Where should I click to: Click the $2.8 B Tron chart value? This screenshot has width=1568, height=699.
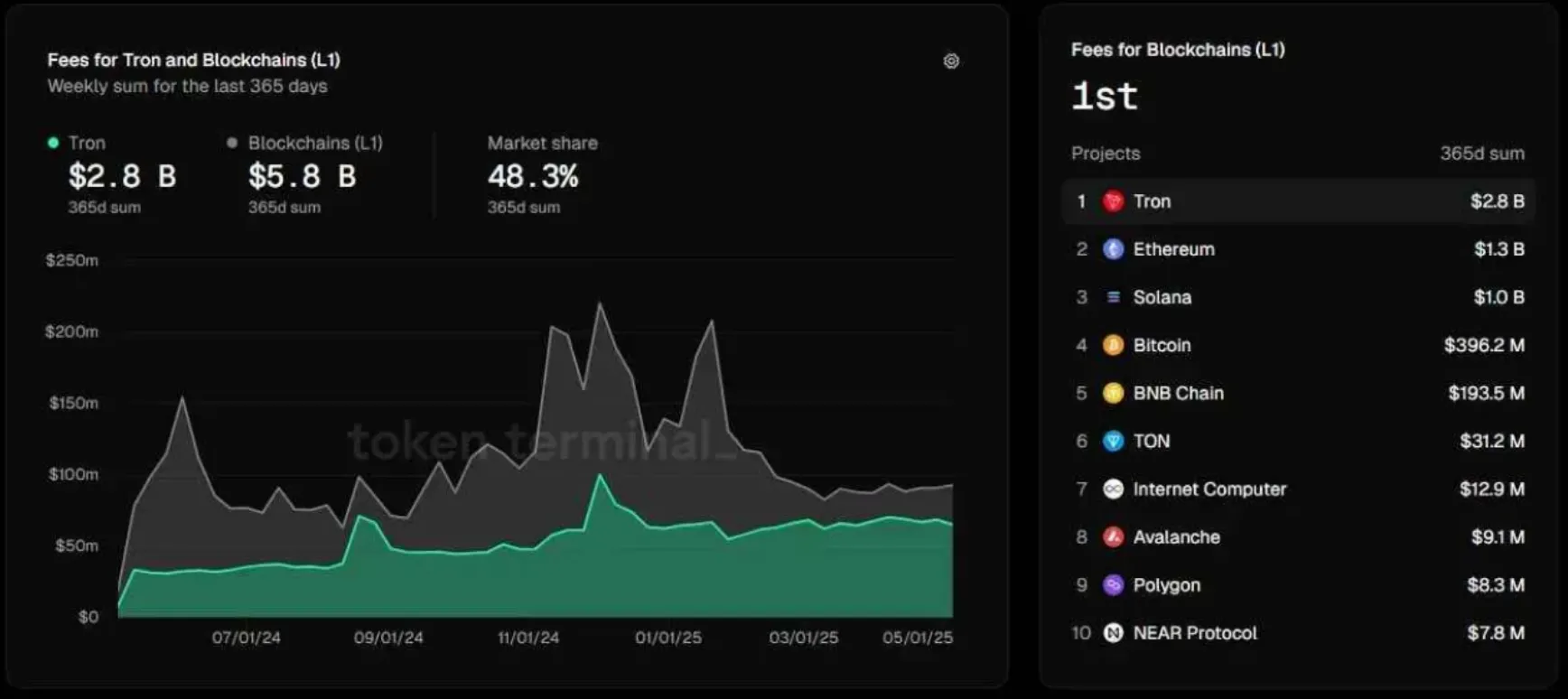tap(123, 176)
